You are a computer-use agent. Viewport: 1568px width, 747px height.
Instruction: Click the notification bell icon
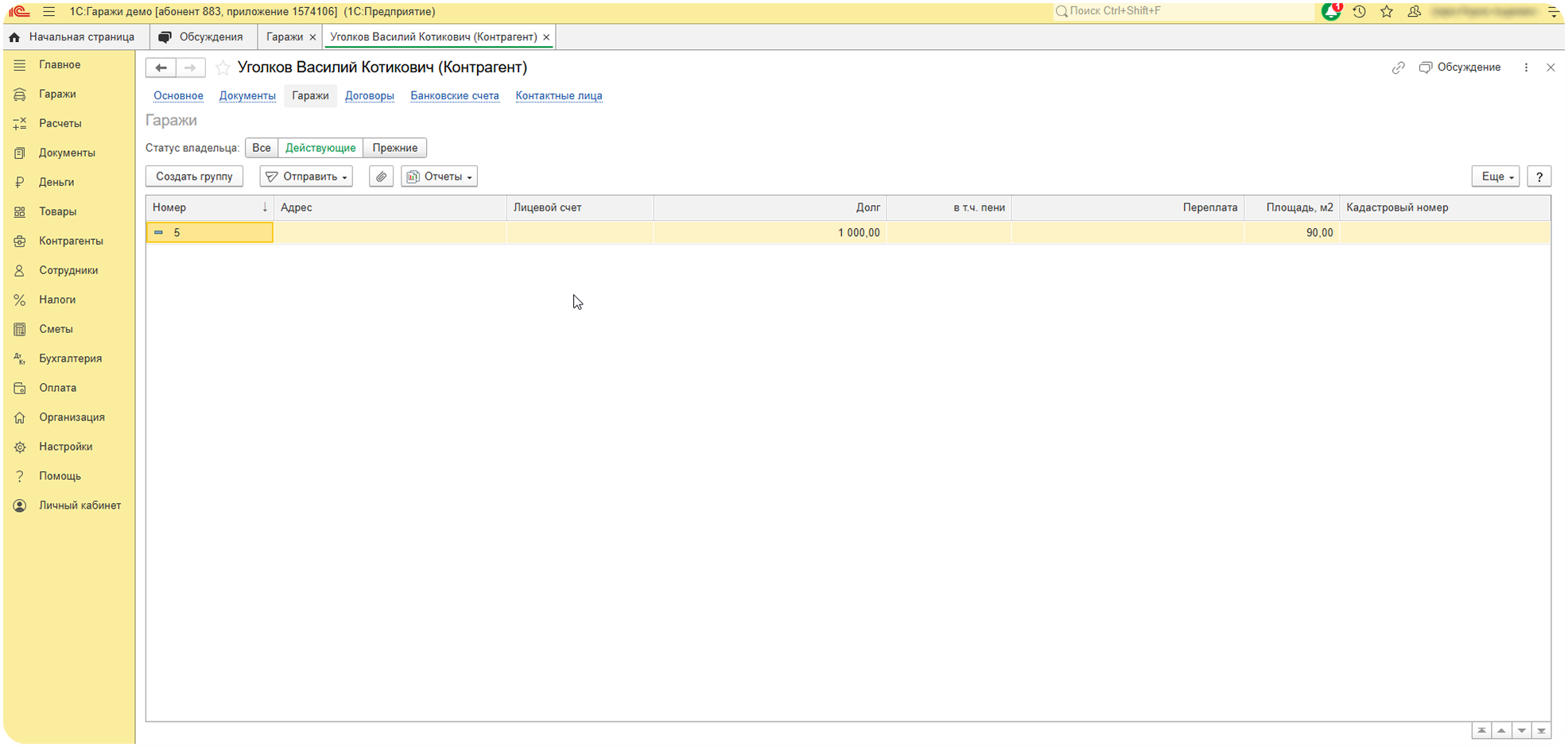click(x=1330, y=12)
